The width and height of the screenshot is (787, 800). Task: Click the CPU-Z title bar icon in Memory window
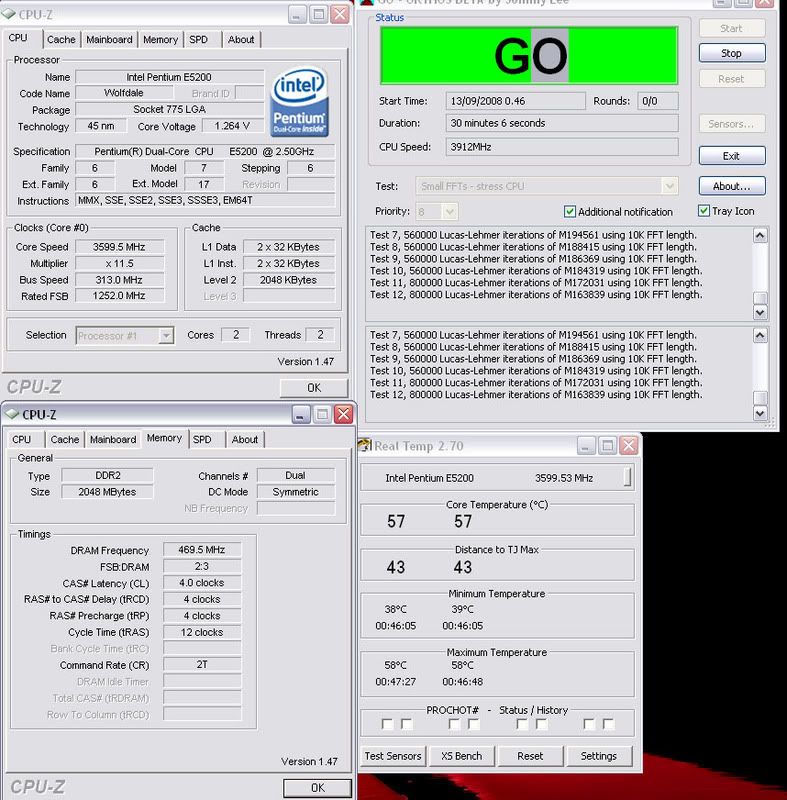12,414
